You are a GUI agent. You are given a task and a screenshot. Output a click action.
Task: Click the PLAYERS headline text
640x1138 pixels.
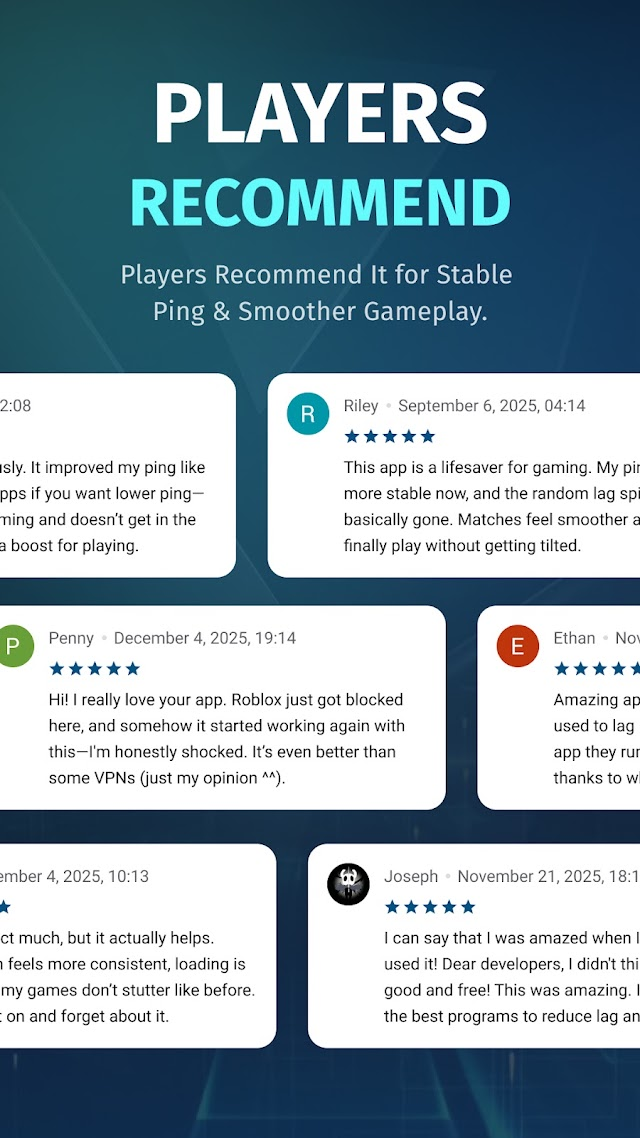[320, 113]
